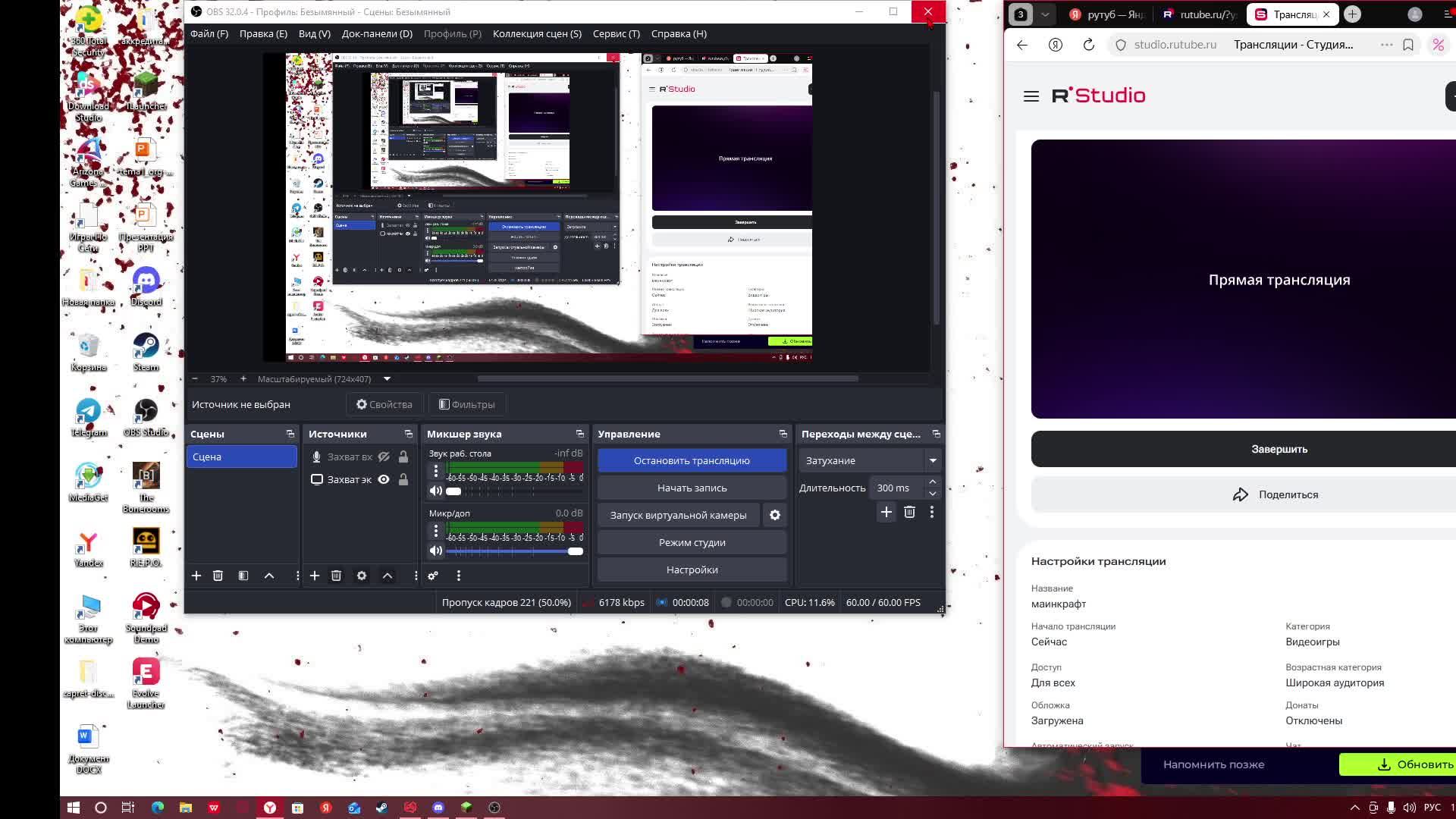This screenshot has width=1456, height=819.
Task: Open the Сервис menu
Action: 616,33
